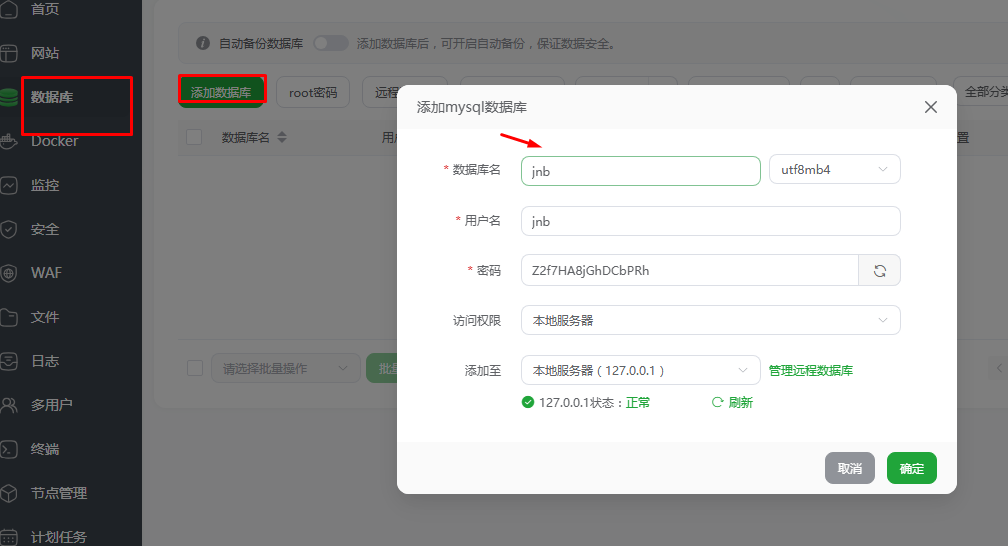Click the 文件 folder icon in sidebar
The width and height of the screenshot is (1008, 546).
(x=9, y=317)
